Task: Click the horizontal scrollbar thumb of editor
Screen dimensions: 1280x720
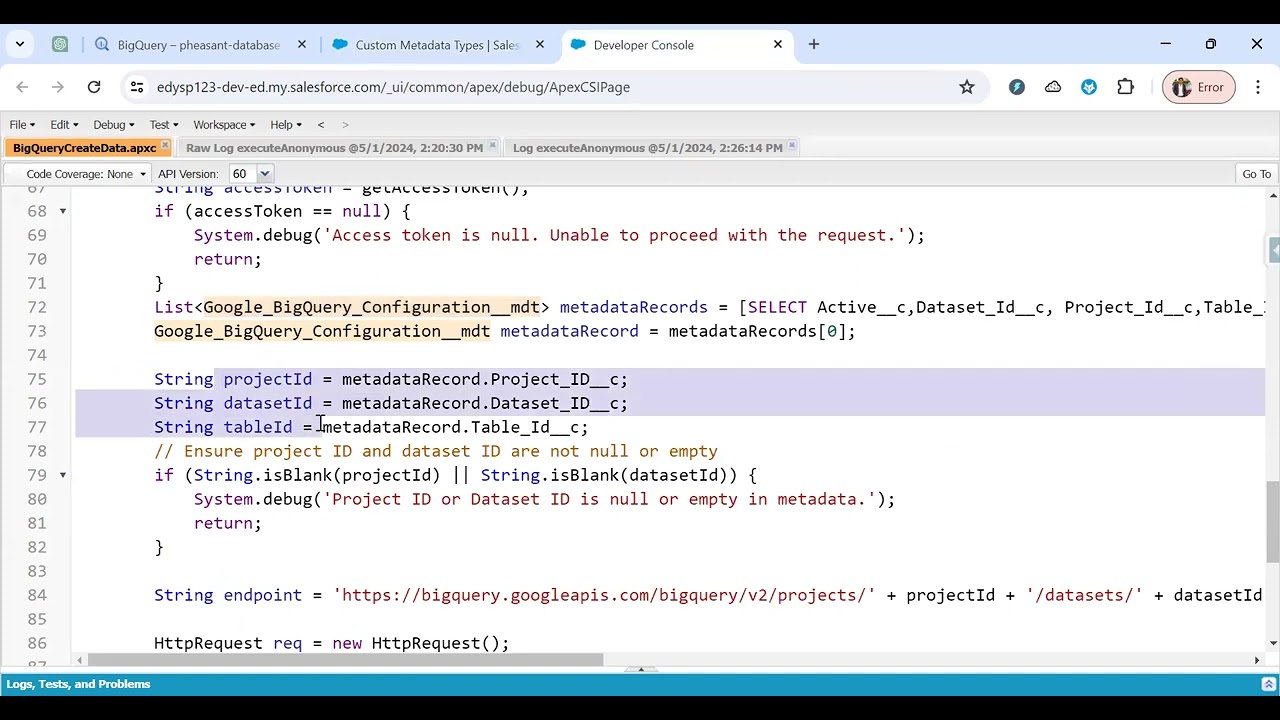Action: tap(345, 660)
